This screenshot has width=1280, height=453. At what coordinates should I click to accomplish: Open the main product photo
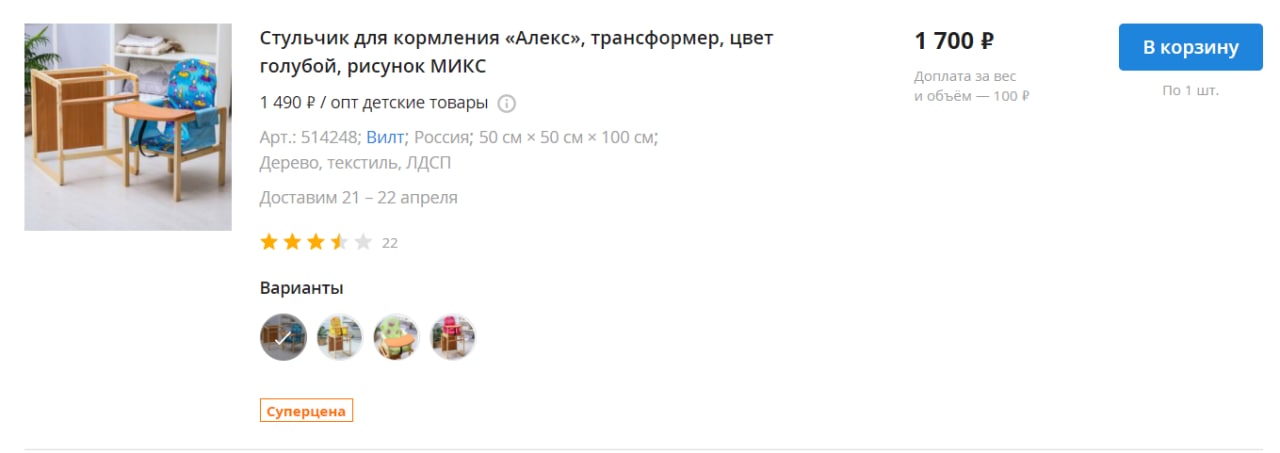click(128, 127)
